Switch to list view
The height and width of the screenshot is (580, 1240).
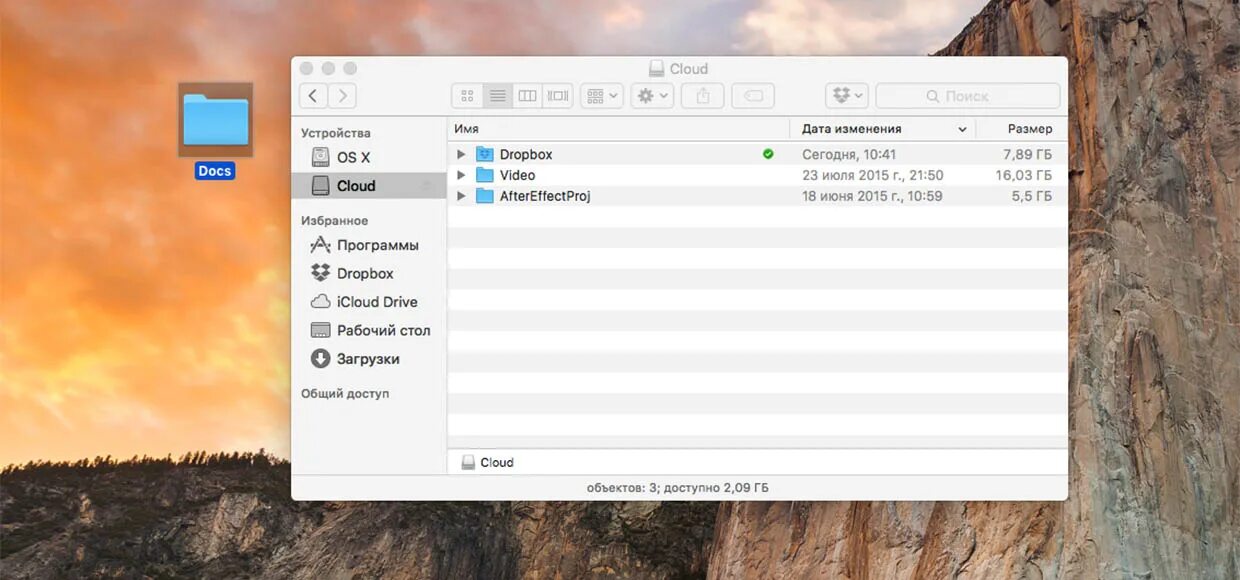(x=497, y=96)
